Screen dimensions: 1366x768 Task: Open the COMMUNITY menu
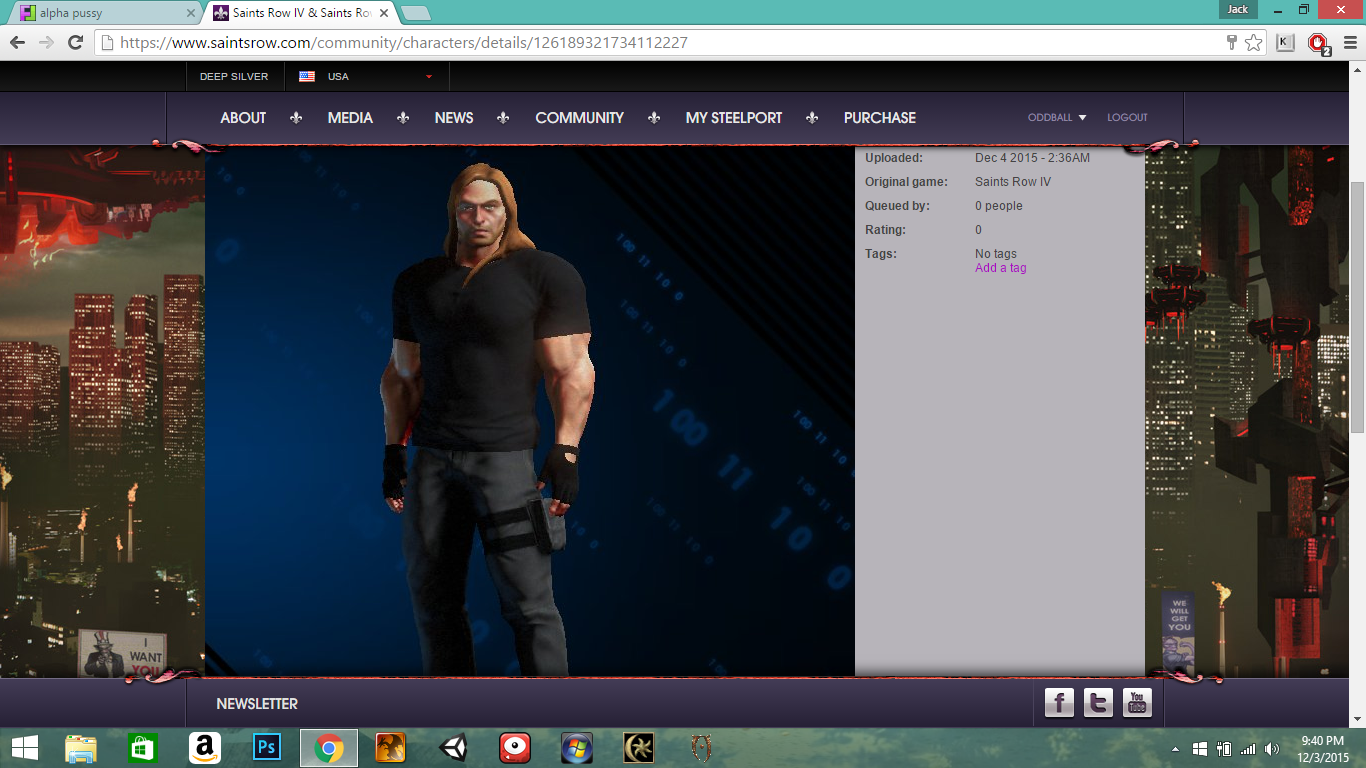pos(579,118)
